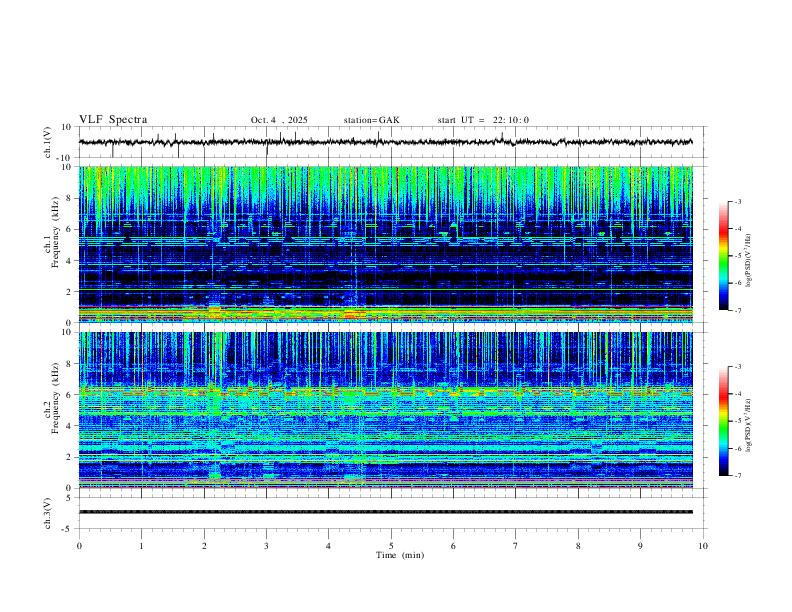The image size is (792, 612).
Task: Click upper color bar label '-7'
Action: (x=738, y=311)
